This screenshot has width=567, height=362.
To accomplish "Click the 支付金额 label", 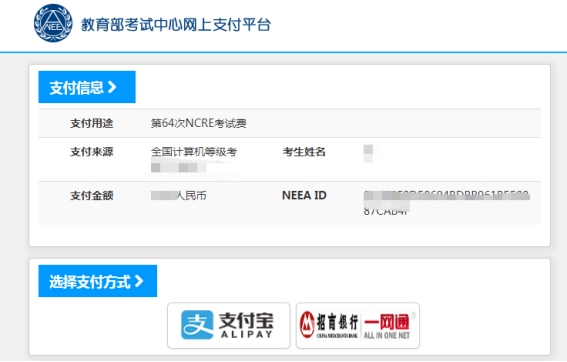I will 92,196.
